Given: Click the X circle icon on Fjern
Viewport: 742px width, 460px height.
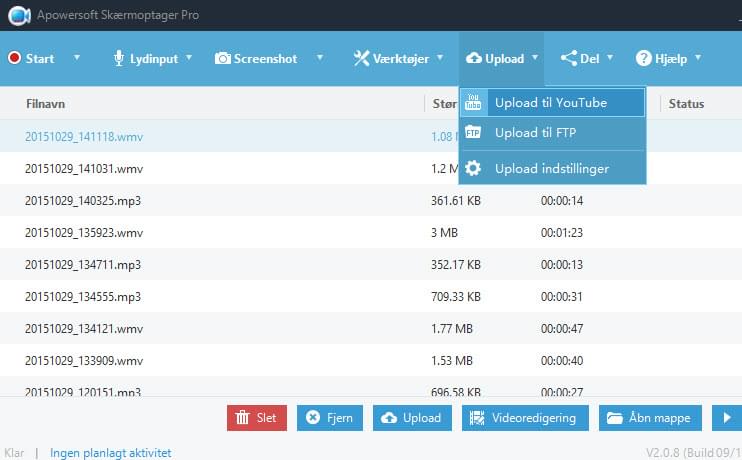Looking at the screenshot, I should click(x=313, y=417).
